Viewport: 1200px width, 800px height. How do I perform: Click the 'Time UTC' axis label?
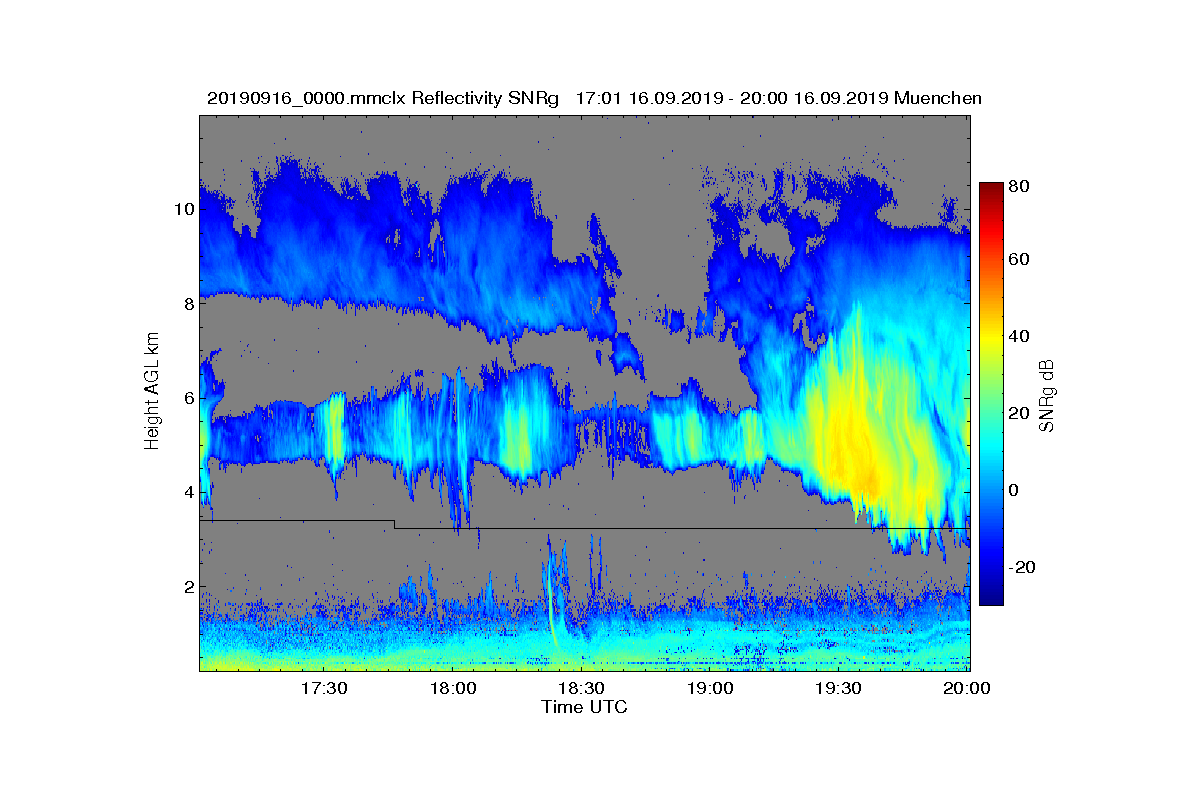[x=585, y=707]
